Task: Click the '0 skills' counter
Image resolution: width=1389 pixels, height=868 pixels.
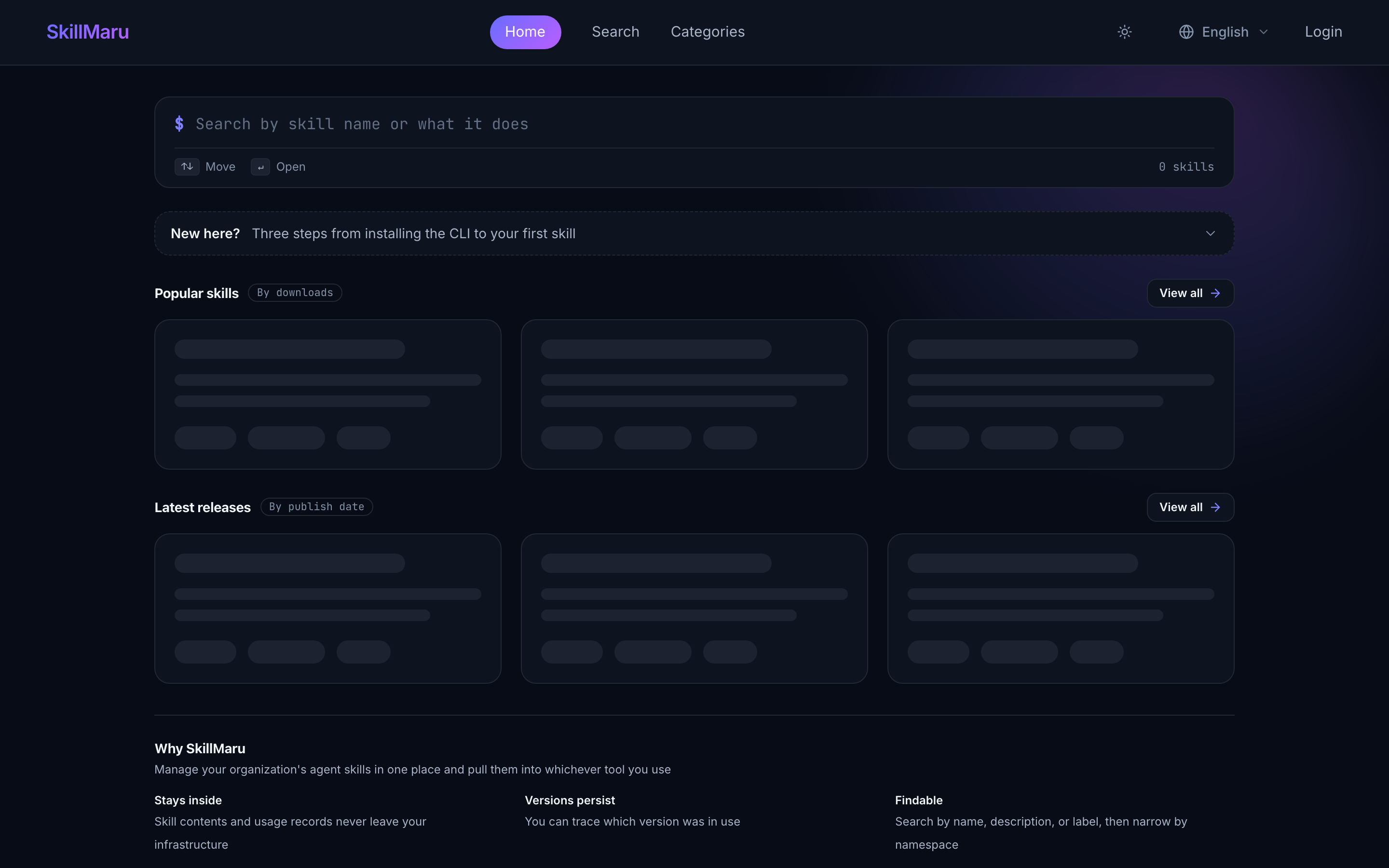Action: (1186, 166)
